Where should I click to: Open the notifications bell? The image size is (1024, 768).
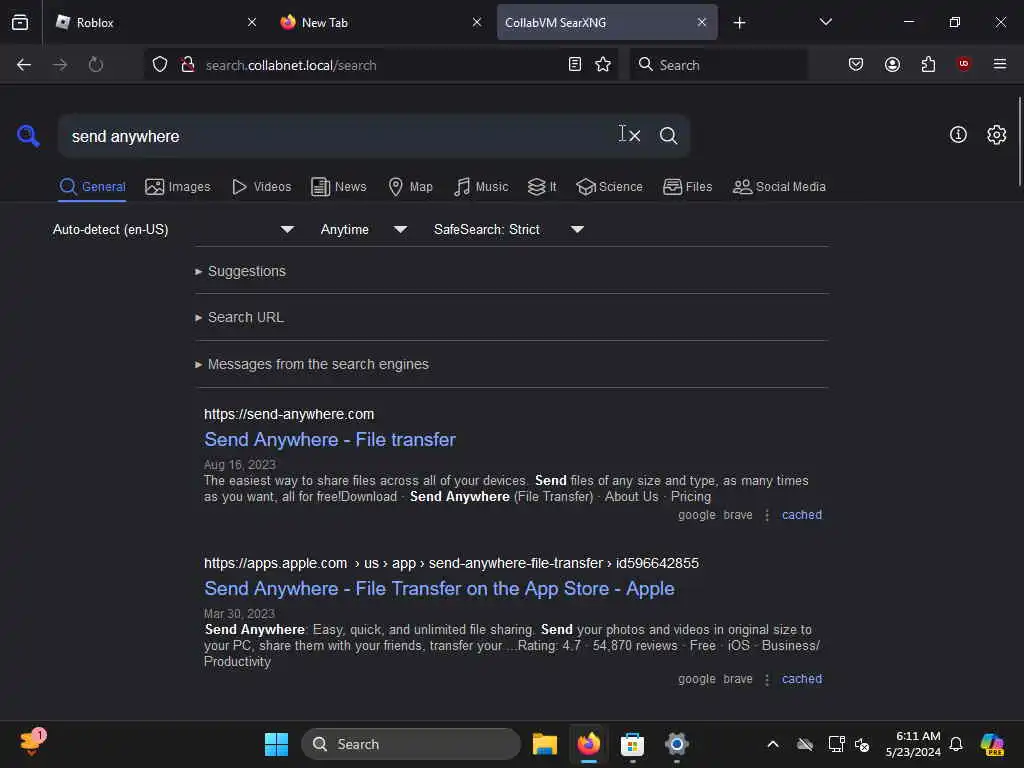pyautogui.click(x=955, y=744)
